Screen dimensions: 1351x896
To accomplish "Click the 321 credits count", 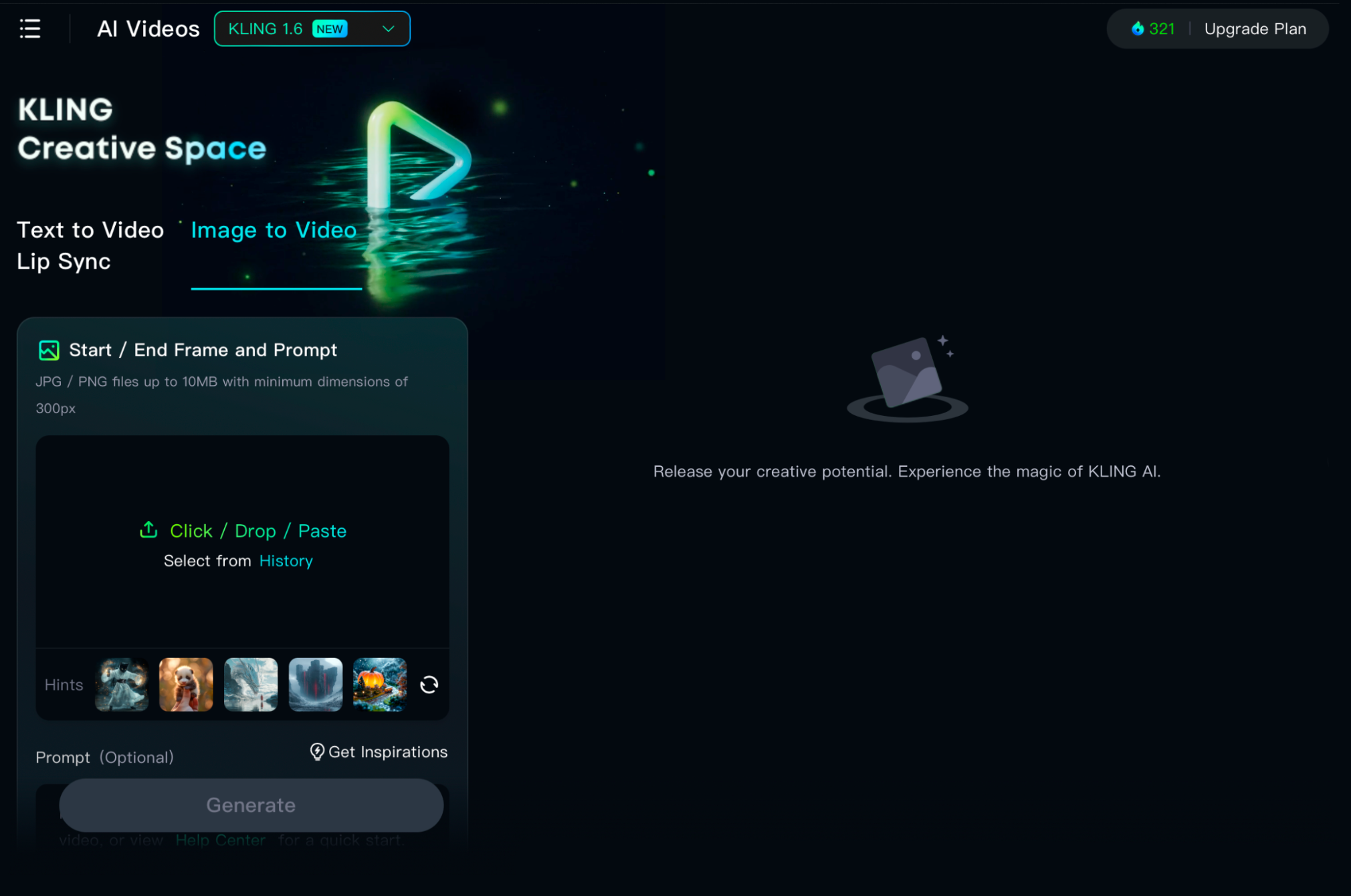I will [x=1162, y=29].
